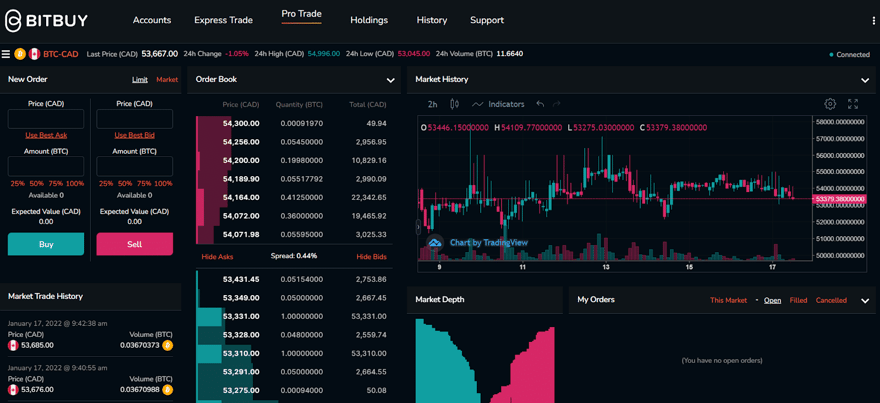Click Bitcoin icon next to 0.03670988 volume
The image size is (880, 403).
click(167, 389)
